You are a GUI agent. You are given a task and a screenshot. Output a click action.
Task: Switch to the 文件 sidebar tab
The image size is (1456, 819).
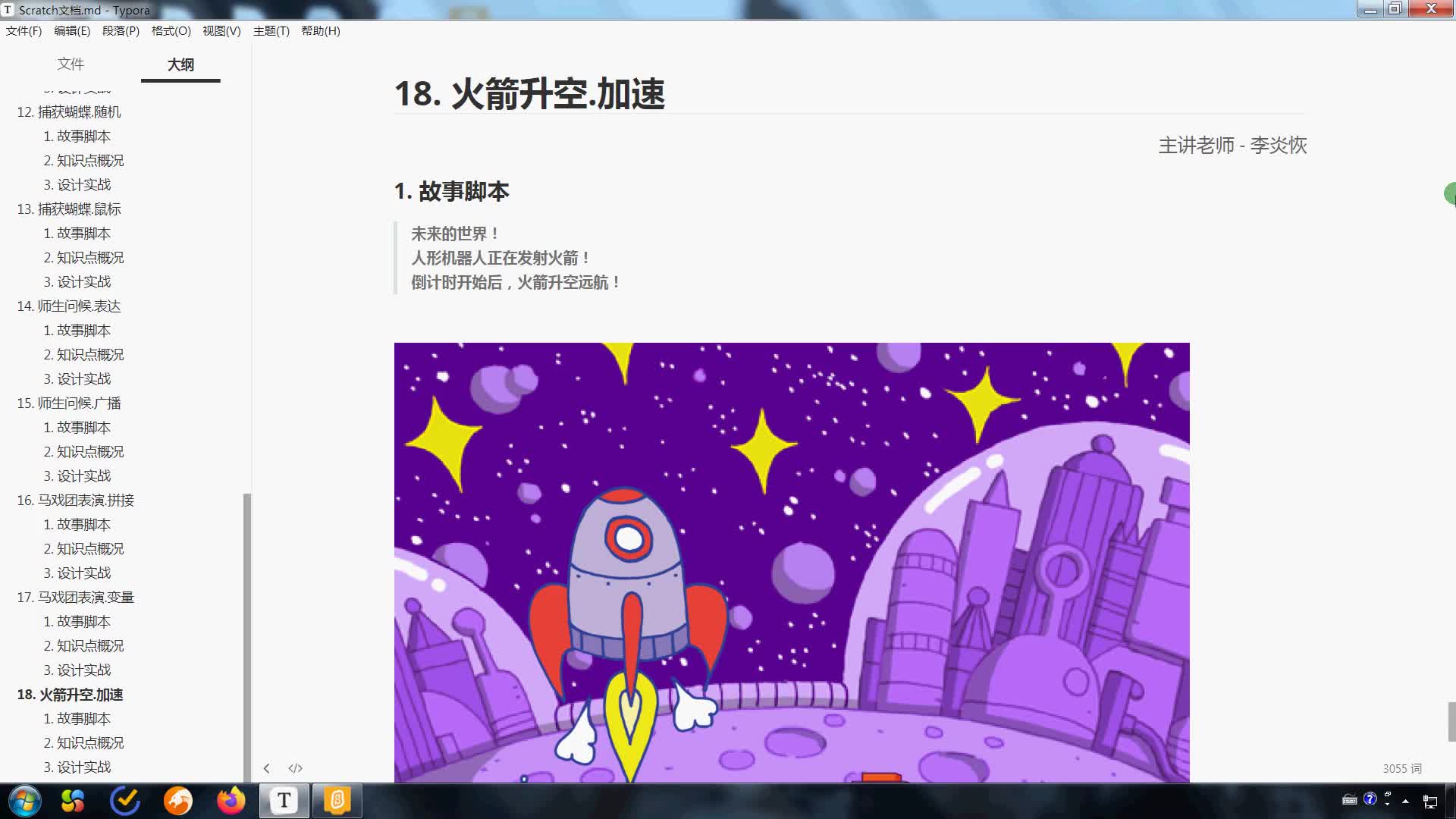click(71, 64)
